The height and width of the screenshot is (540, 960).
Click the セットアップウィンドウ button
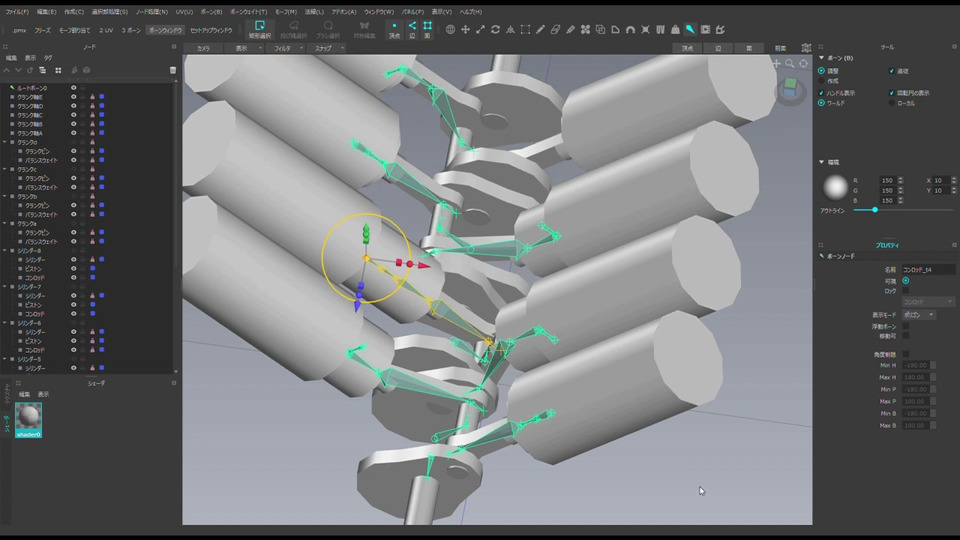click(x=210, y=30)
